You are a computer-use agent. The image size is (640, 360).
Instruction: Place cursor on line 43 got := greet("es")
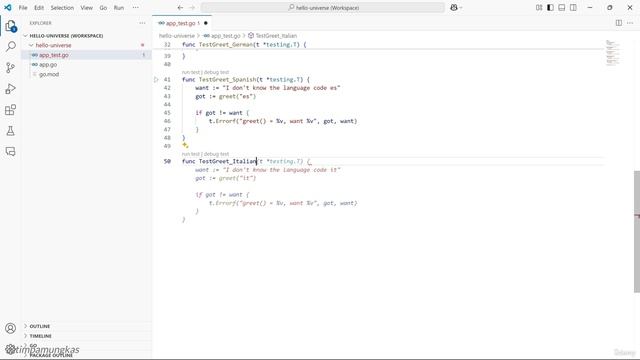225,96
